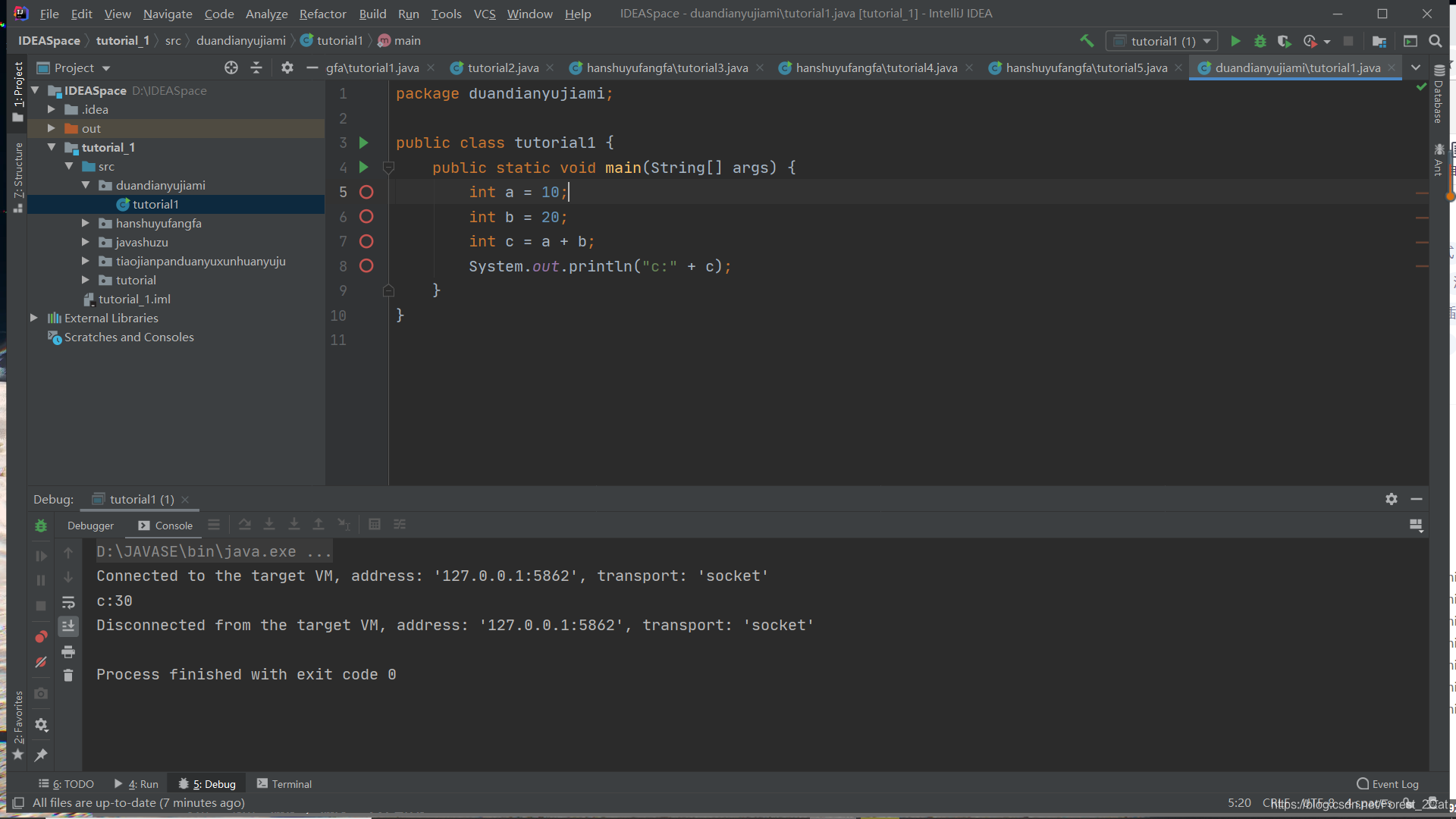Click the Step Out debug icon
The width and height of the screenshot is (1456, 819).
318,524
